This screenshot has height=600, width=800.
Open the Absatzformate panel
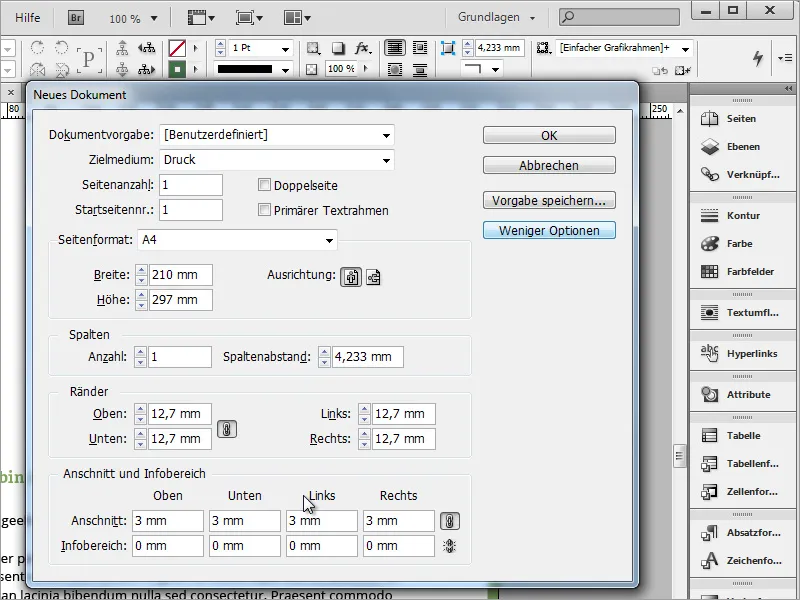742,533
